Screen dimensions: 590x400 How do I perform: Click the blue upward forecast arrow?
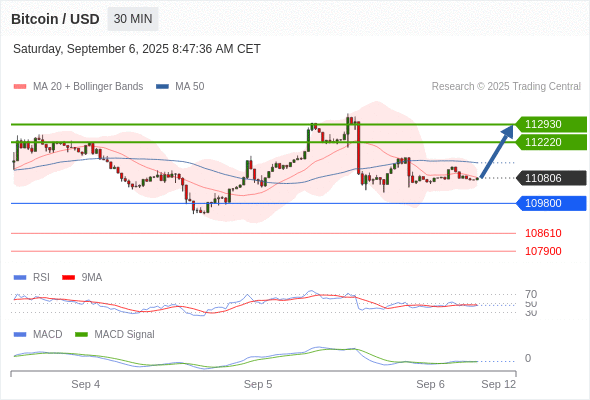pos(497,151)
